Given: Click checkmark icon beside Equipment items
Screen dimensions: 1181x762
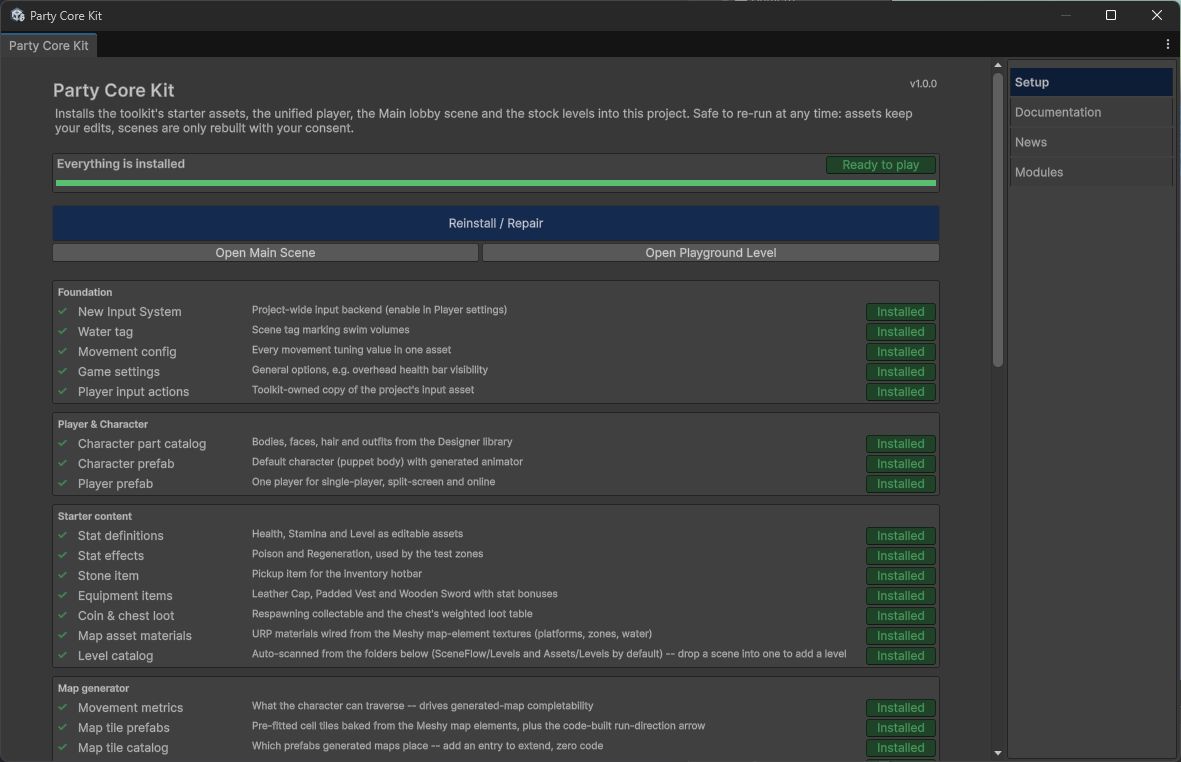Looking at the screenshot, I should pos(63,595).
